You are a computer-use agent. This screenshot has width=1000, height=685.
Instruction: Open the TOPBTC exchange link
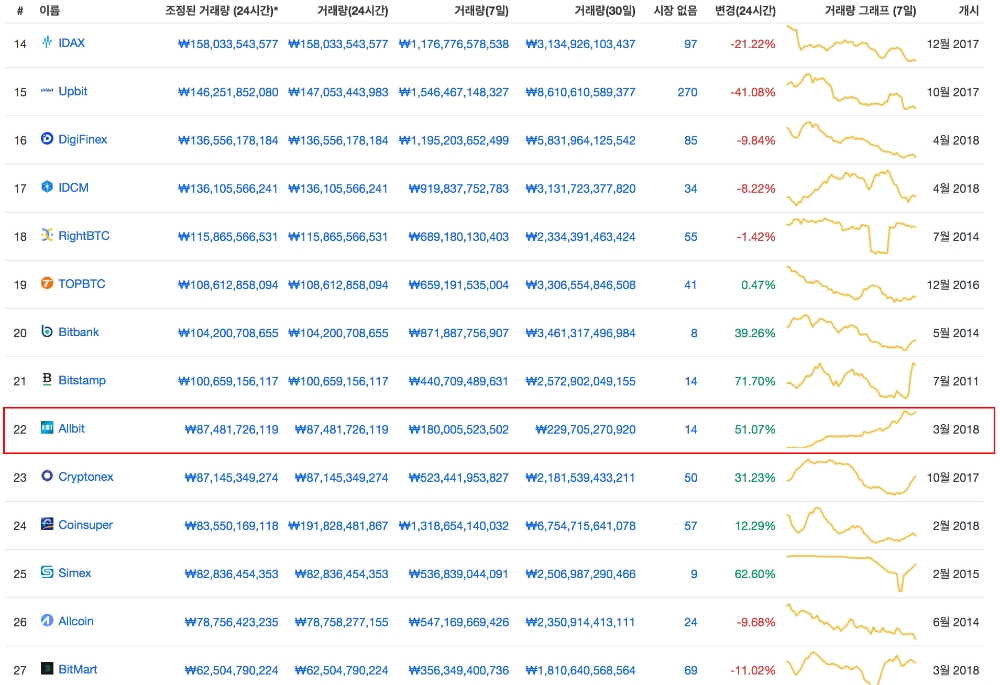(82, 284)
